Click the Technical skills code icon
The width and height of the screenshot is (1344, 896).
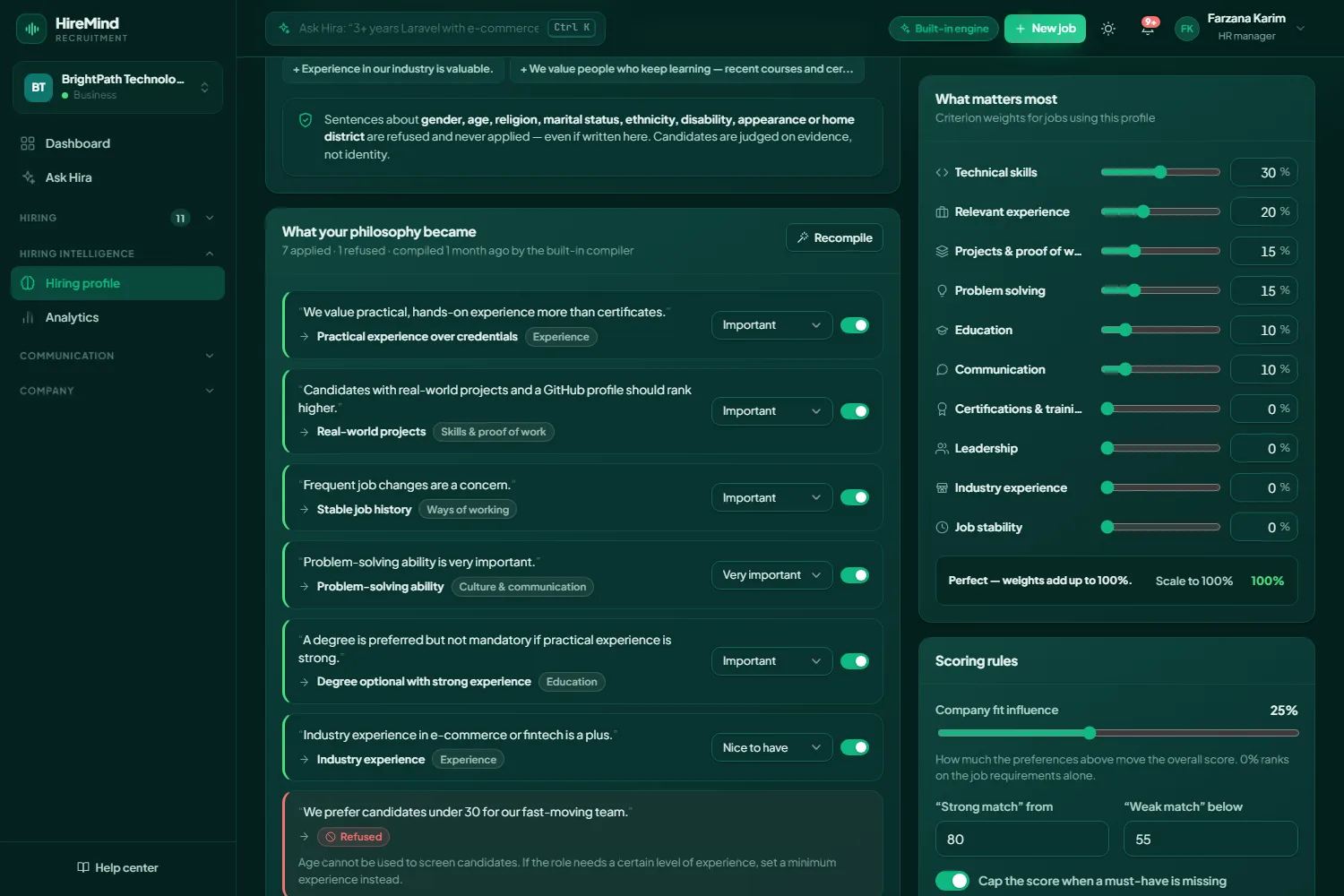(942, 172)
